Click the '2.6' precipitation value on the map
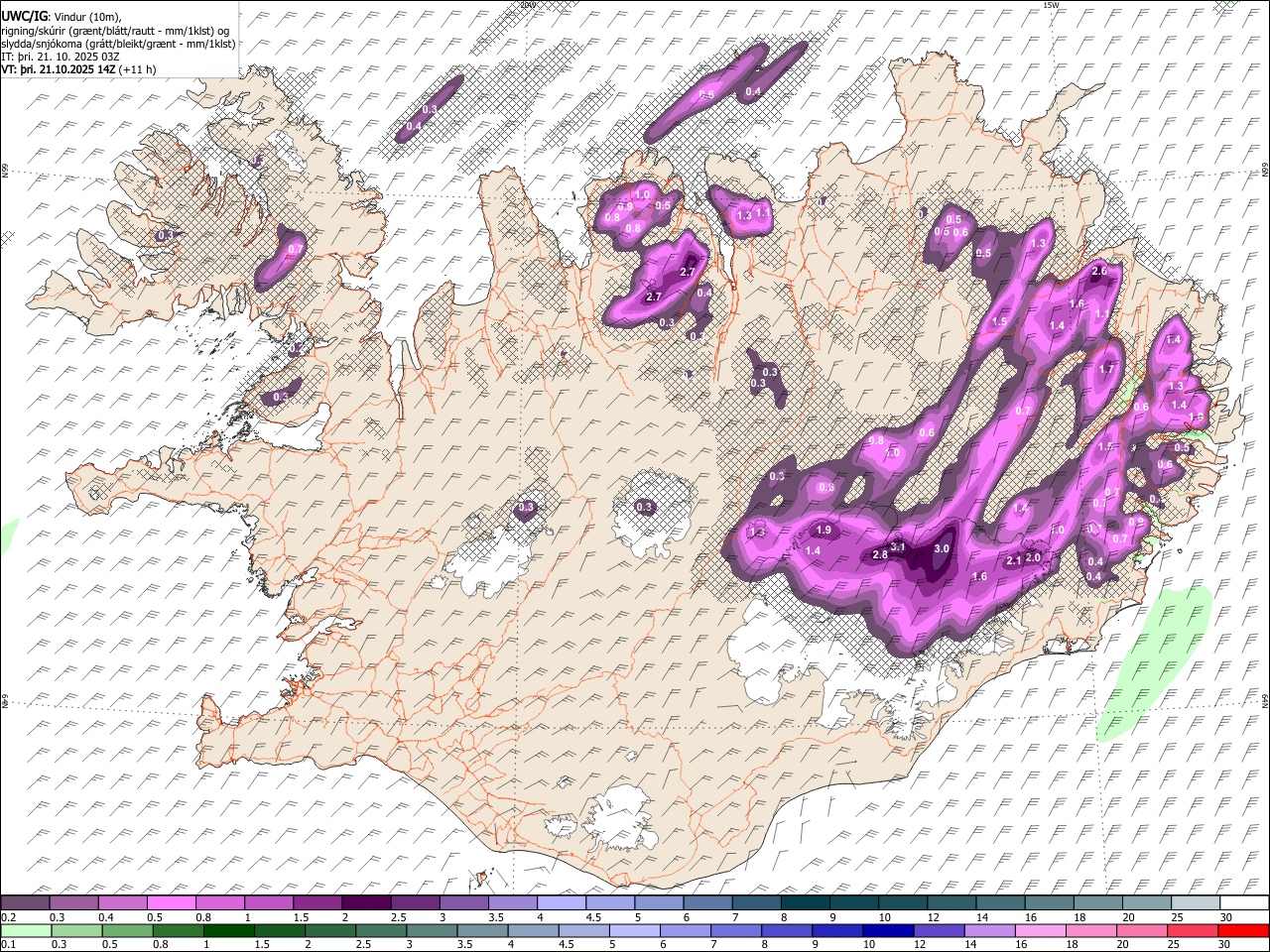1270x952 pixels. (x=1099, y=271)
